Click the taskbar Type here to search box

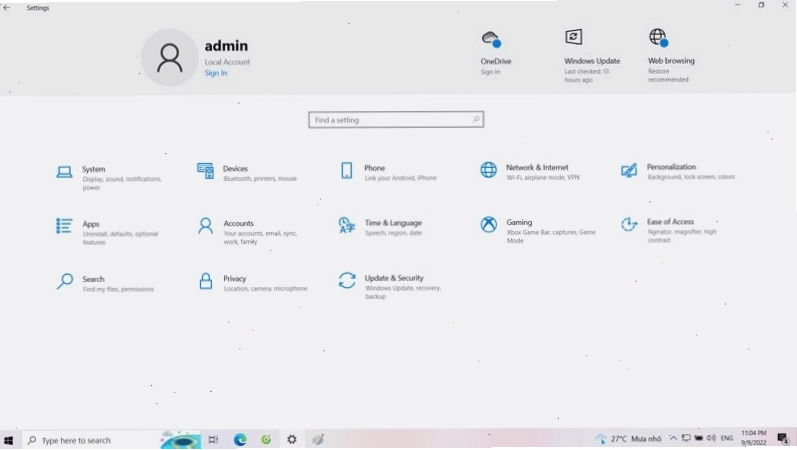pos(90,440)
